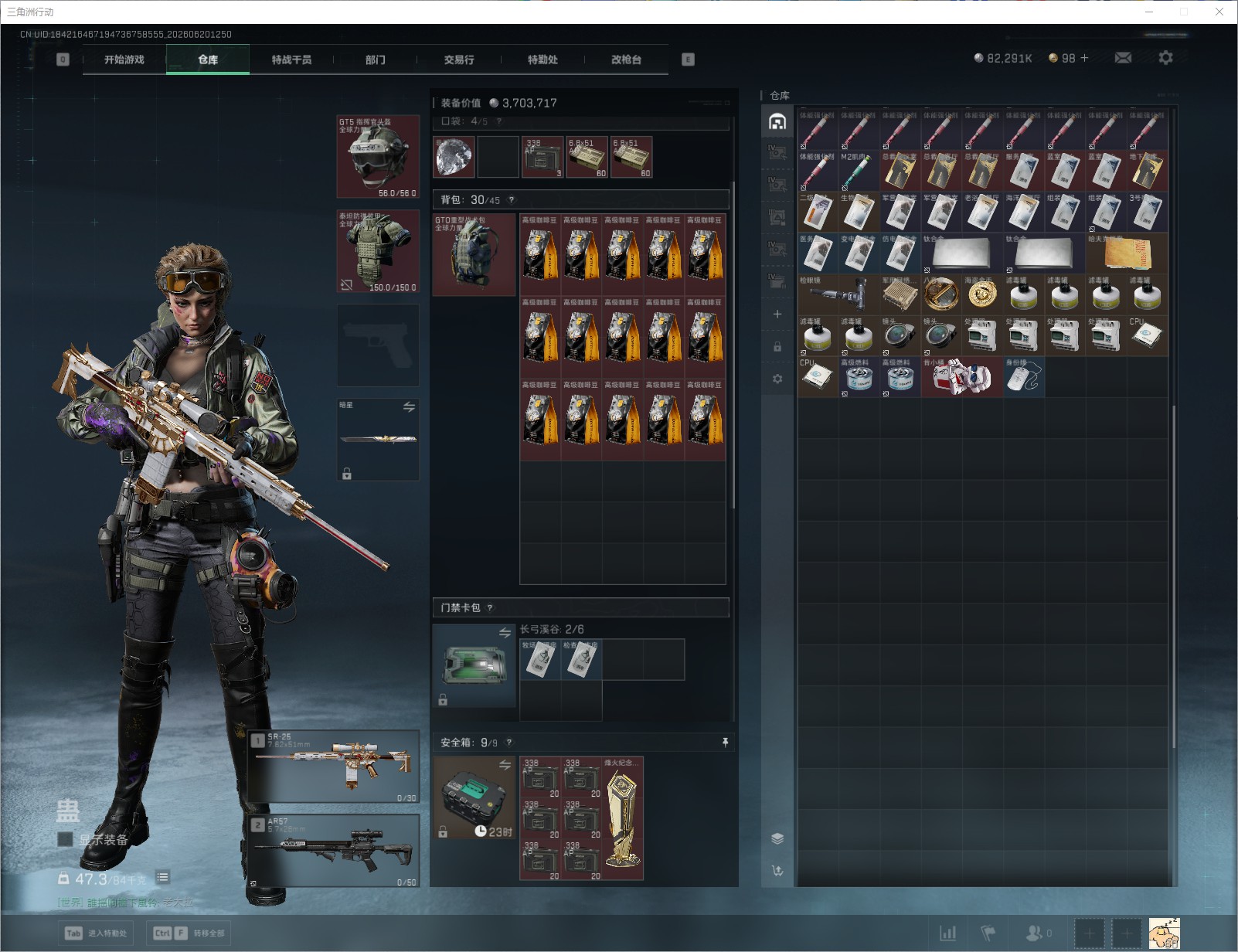Switch to the 特战干员 tab
The image size is (1238, 952).
(x=291, y=59)
